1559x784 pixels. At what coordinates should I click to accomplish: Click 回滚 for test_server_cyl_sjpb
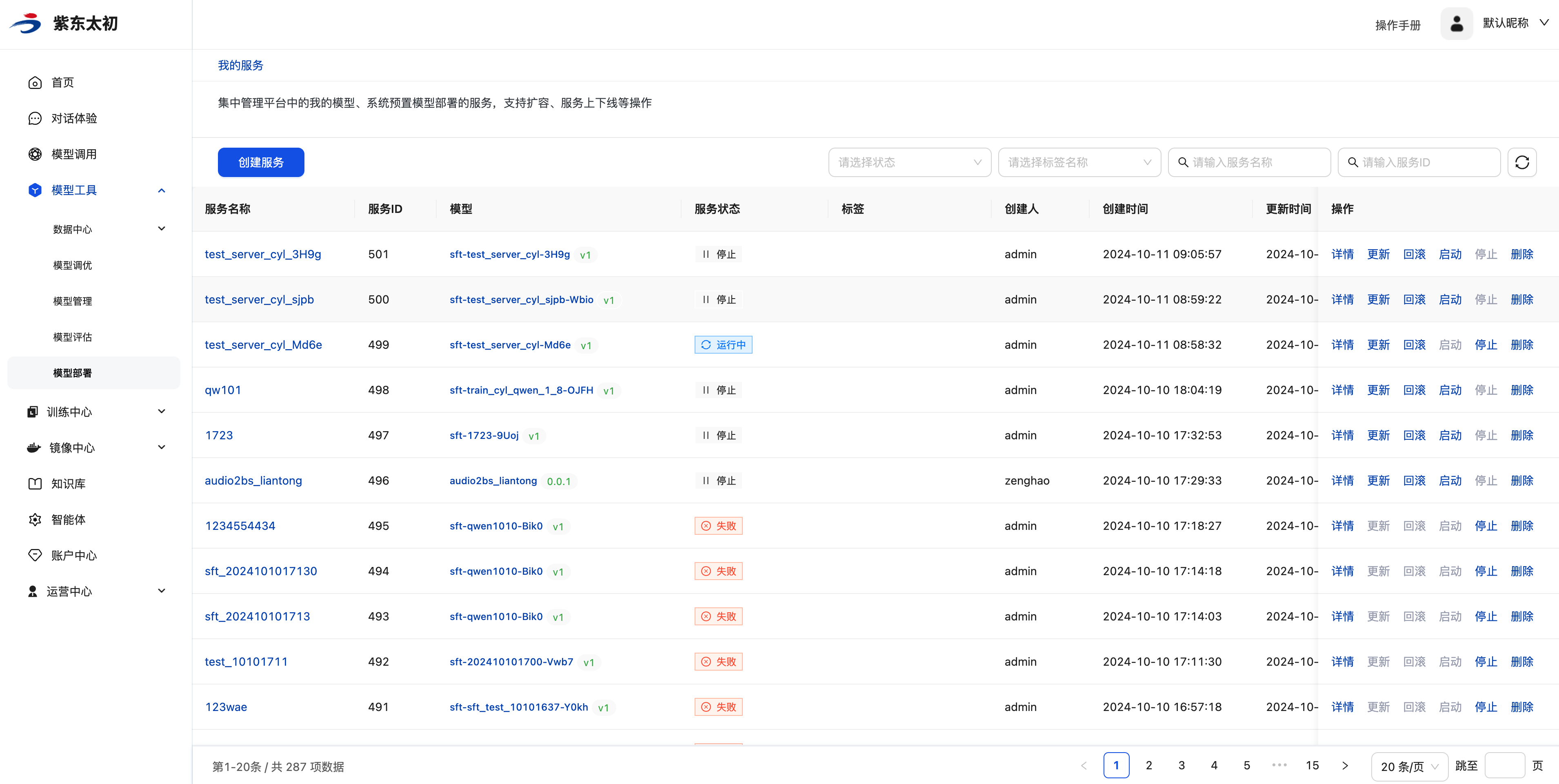tap(1414, 299)
